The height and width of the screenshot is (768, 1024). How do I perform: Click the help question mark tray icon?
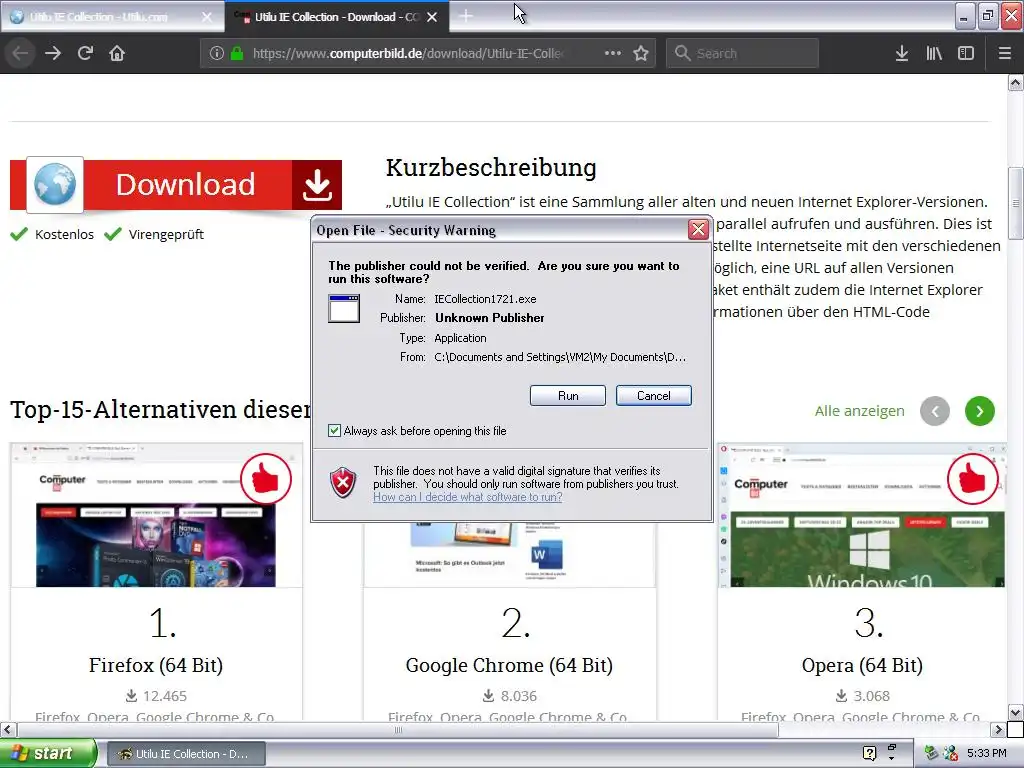tap(869, 753)
